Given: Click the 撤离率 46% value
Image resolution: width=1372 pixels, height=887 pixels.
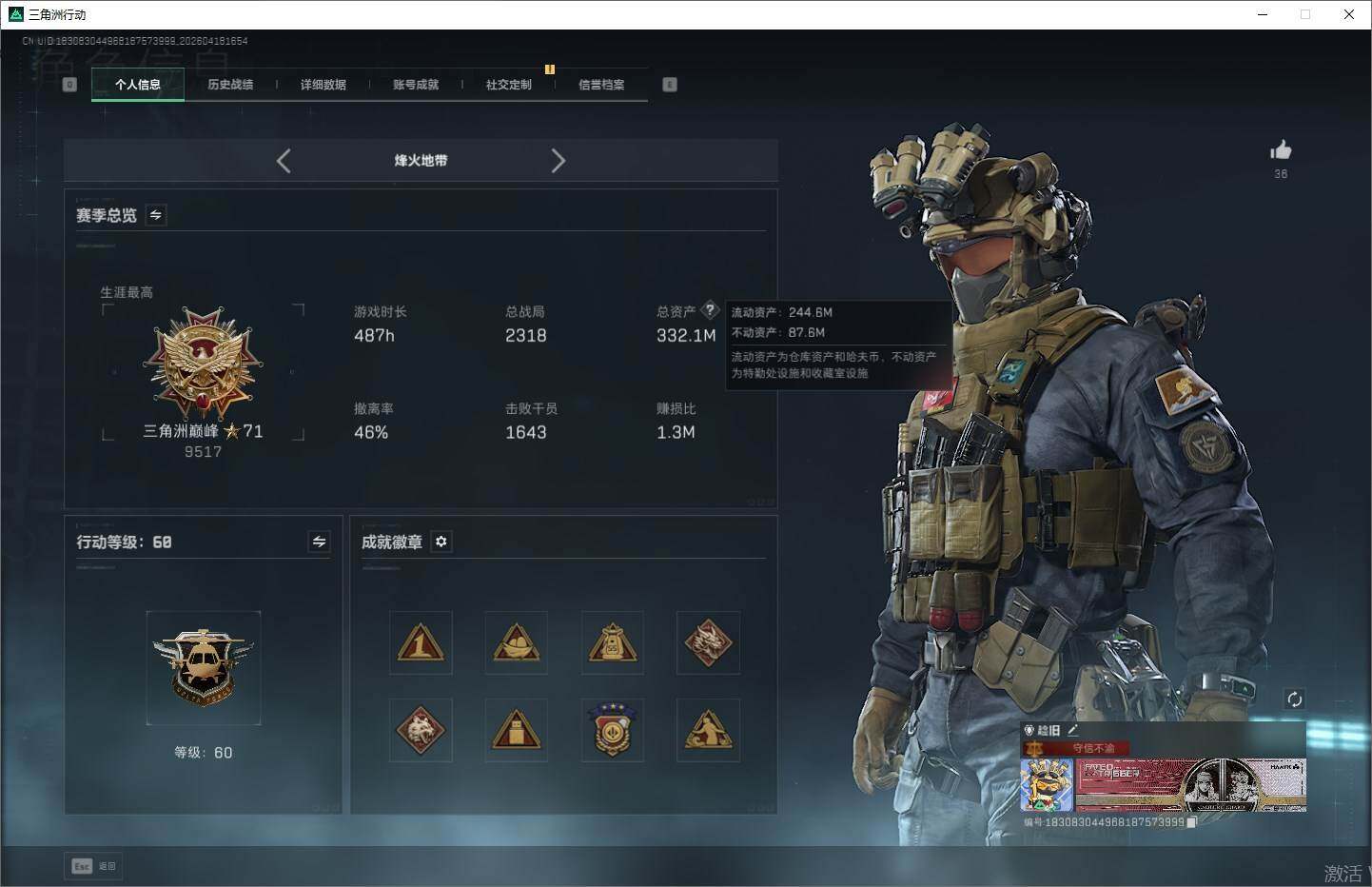Looking at the screenshot, I should point(371,433).
